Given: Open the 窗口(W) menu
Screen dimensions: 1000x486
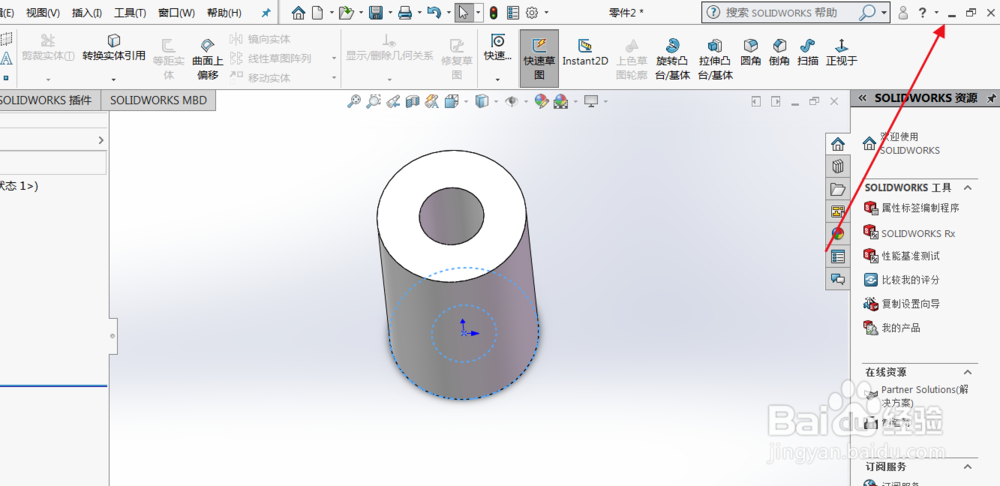Looking at the screenshot, I should click(176, 13).
